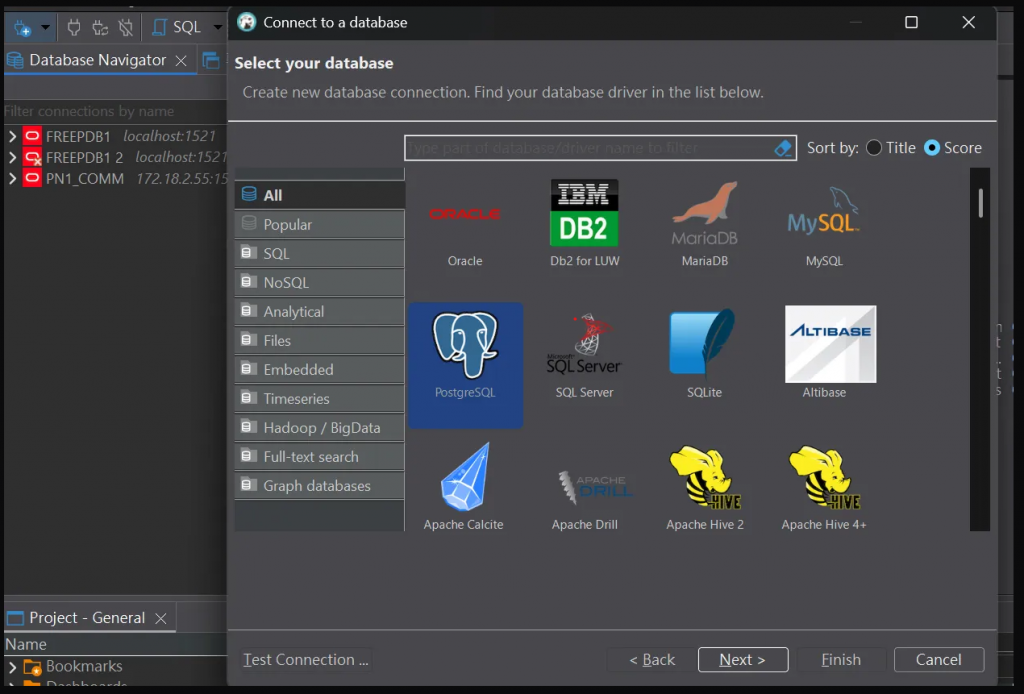Cancel the connection dialog
1024x694 pixels.
coord(938,659)
